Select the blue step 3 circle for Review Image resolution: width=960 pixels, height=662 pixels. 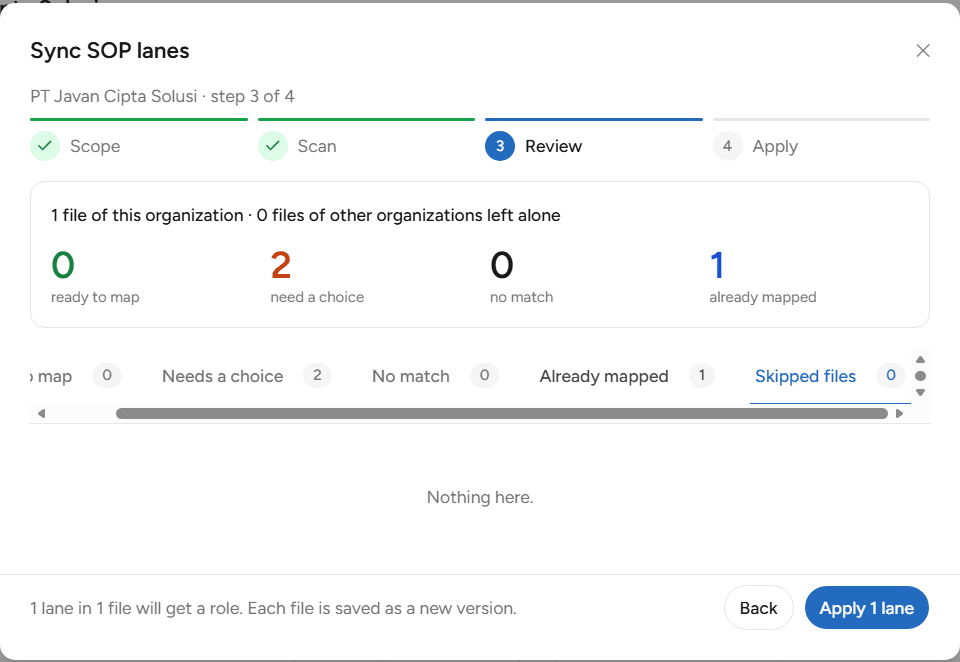pyautogui.click(x=500, y=146)
